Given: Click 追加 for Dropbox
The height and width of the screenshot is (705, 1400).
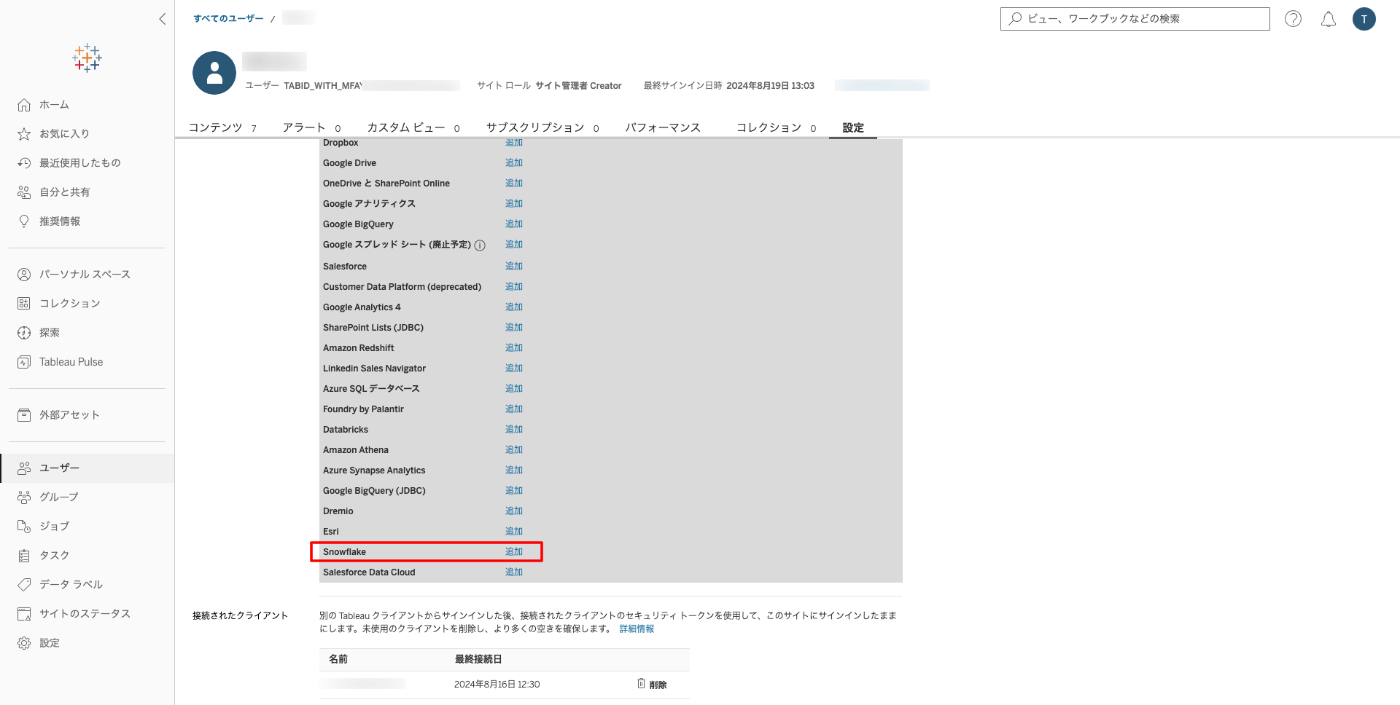Looking at the screenshot, I should 514,143.
